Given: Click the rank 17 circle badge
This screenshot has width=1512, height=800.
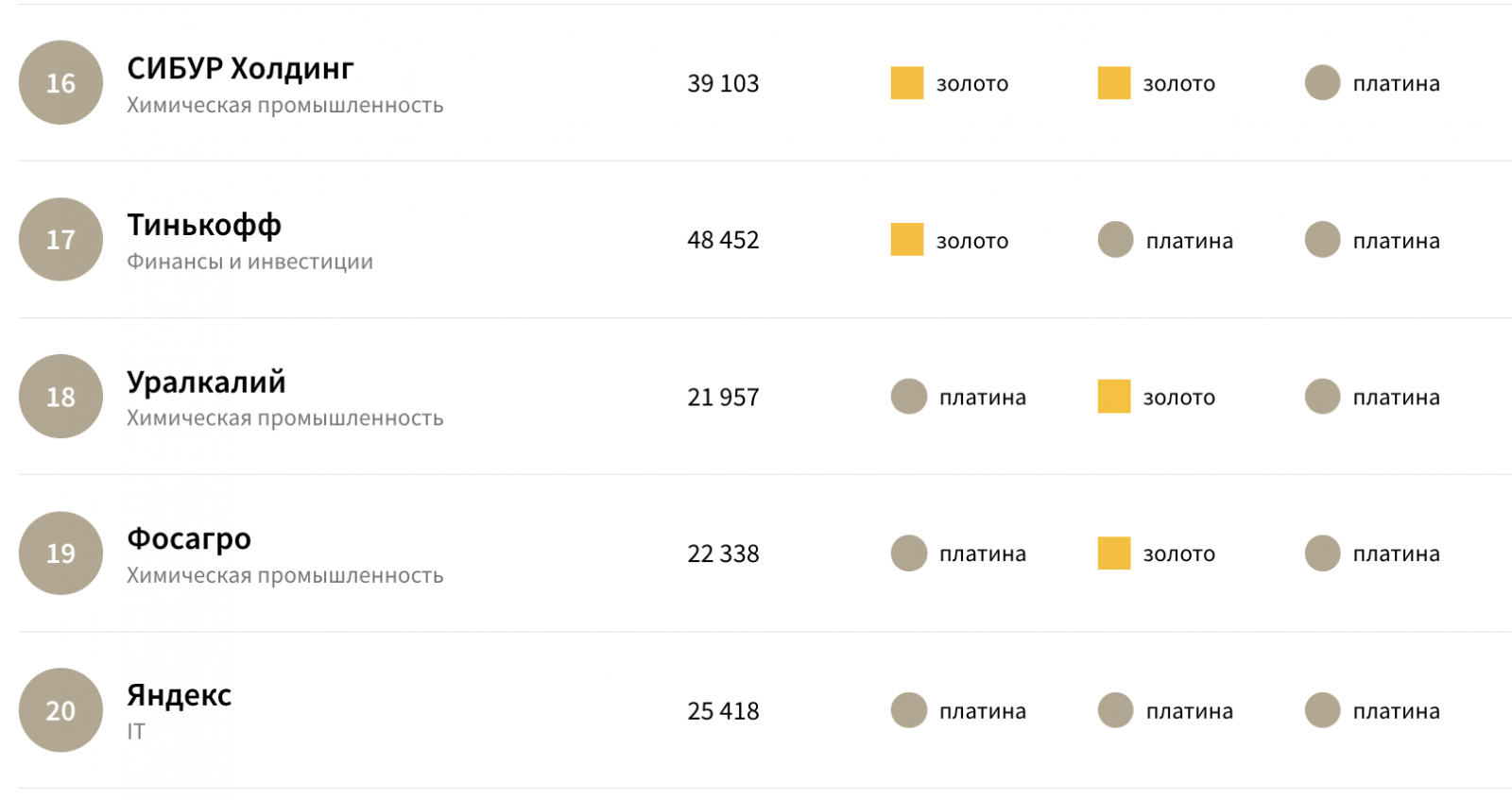Looking at the screenshot, I should click(60, 240).
